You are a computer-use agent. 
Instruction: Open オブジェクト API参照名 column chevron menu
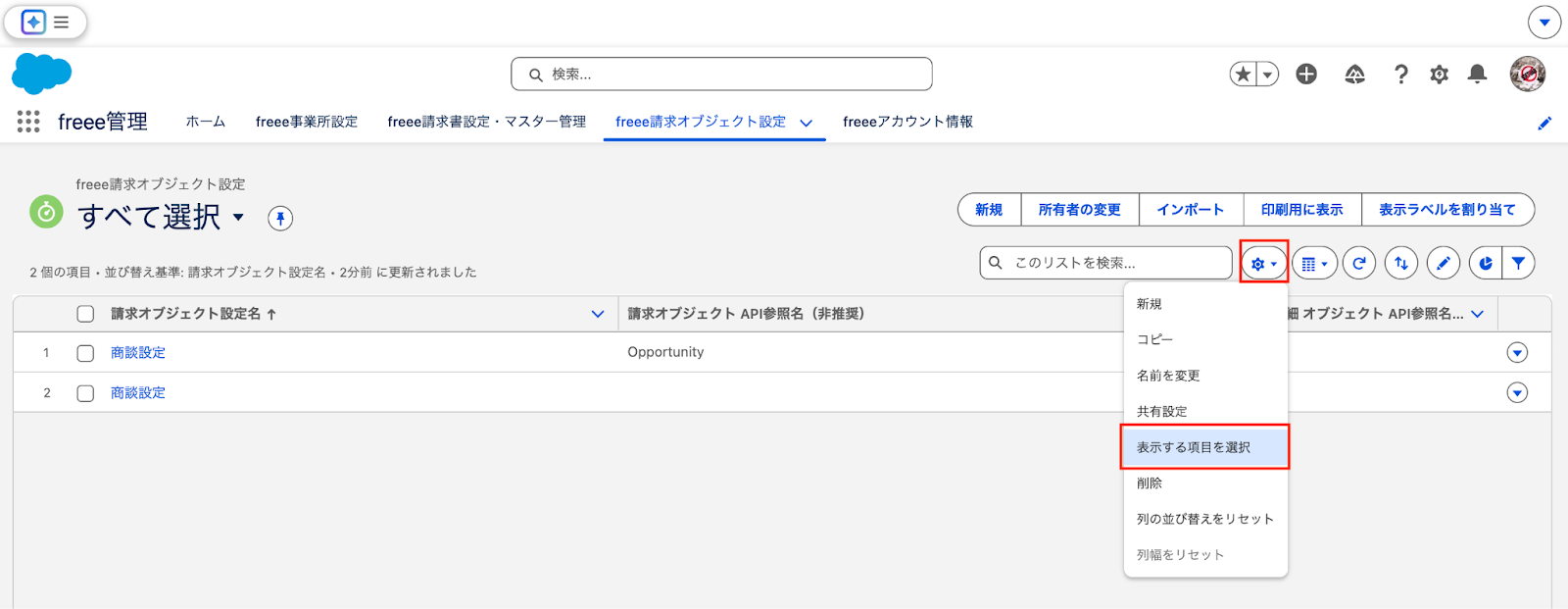coord(1478,314)
